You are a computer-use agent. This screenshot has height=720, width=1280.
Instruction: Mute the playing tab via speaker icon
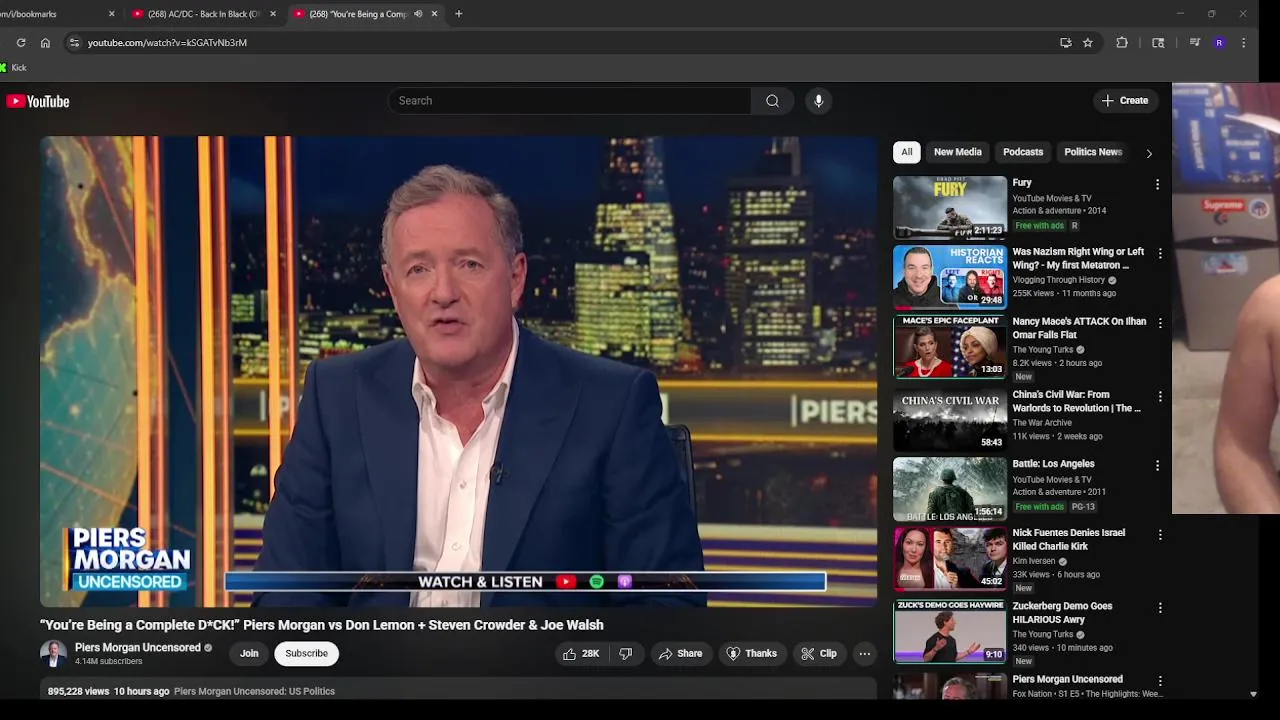coord(418,14)
